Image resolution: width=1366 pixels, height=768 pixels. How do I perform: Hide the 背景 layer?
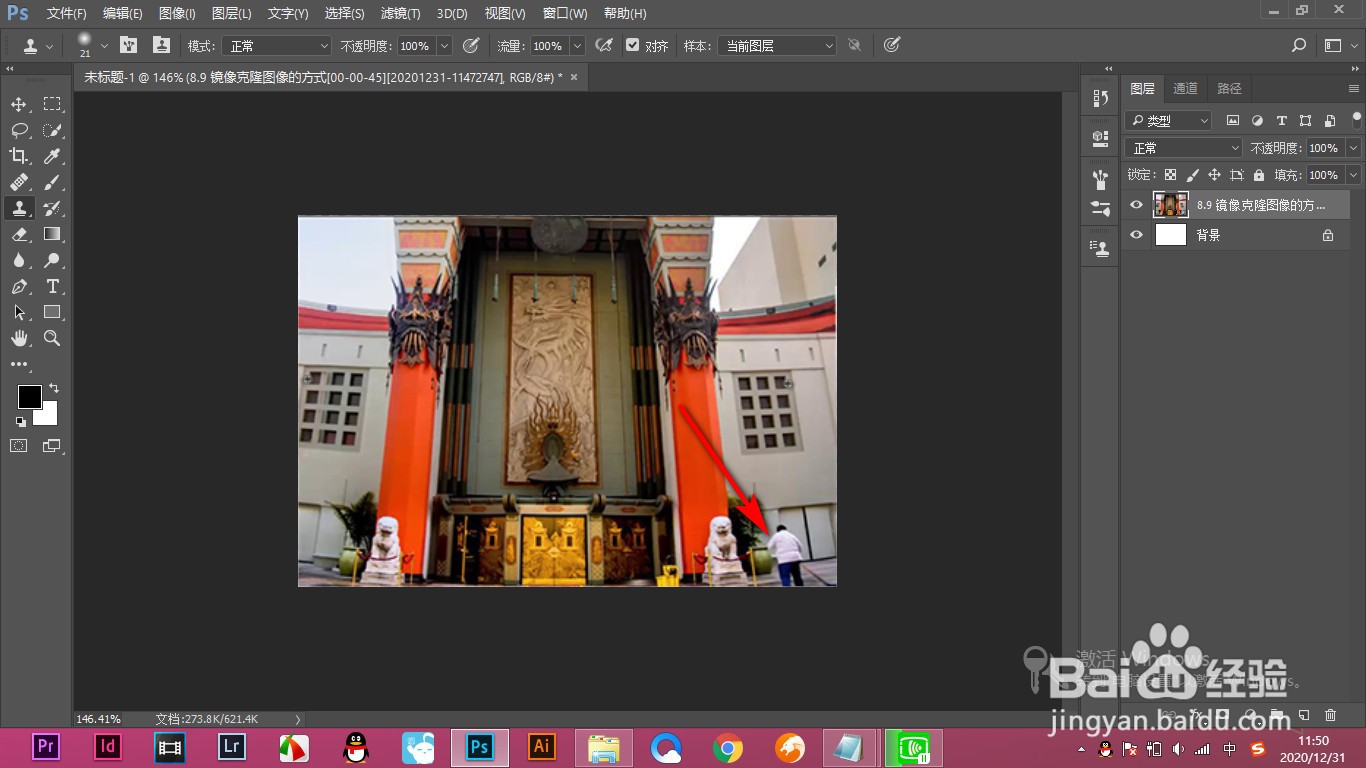coord(1135,235)
